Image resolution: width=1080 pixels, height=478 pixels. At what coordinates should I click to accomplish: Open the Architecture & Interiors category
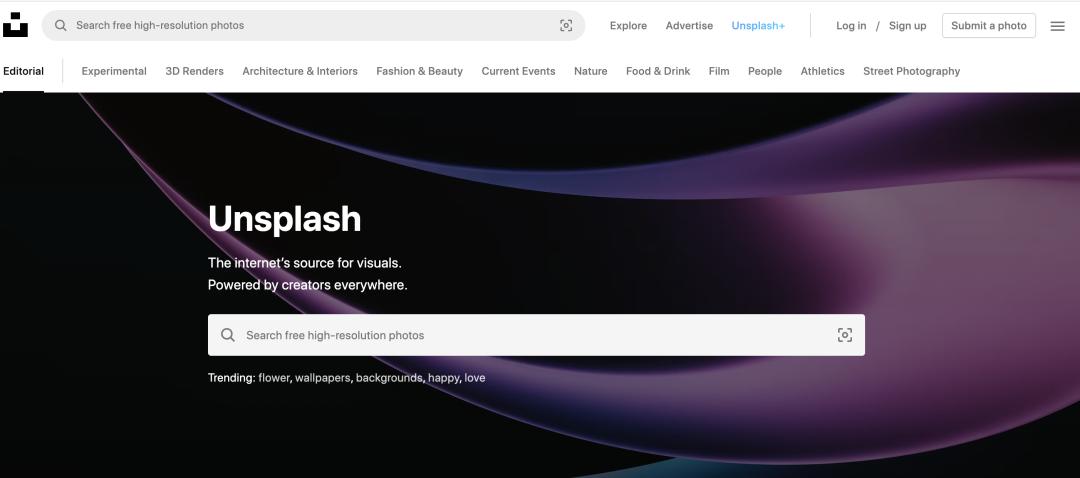click(x=299, y=71)
